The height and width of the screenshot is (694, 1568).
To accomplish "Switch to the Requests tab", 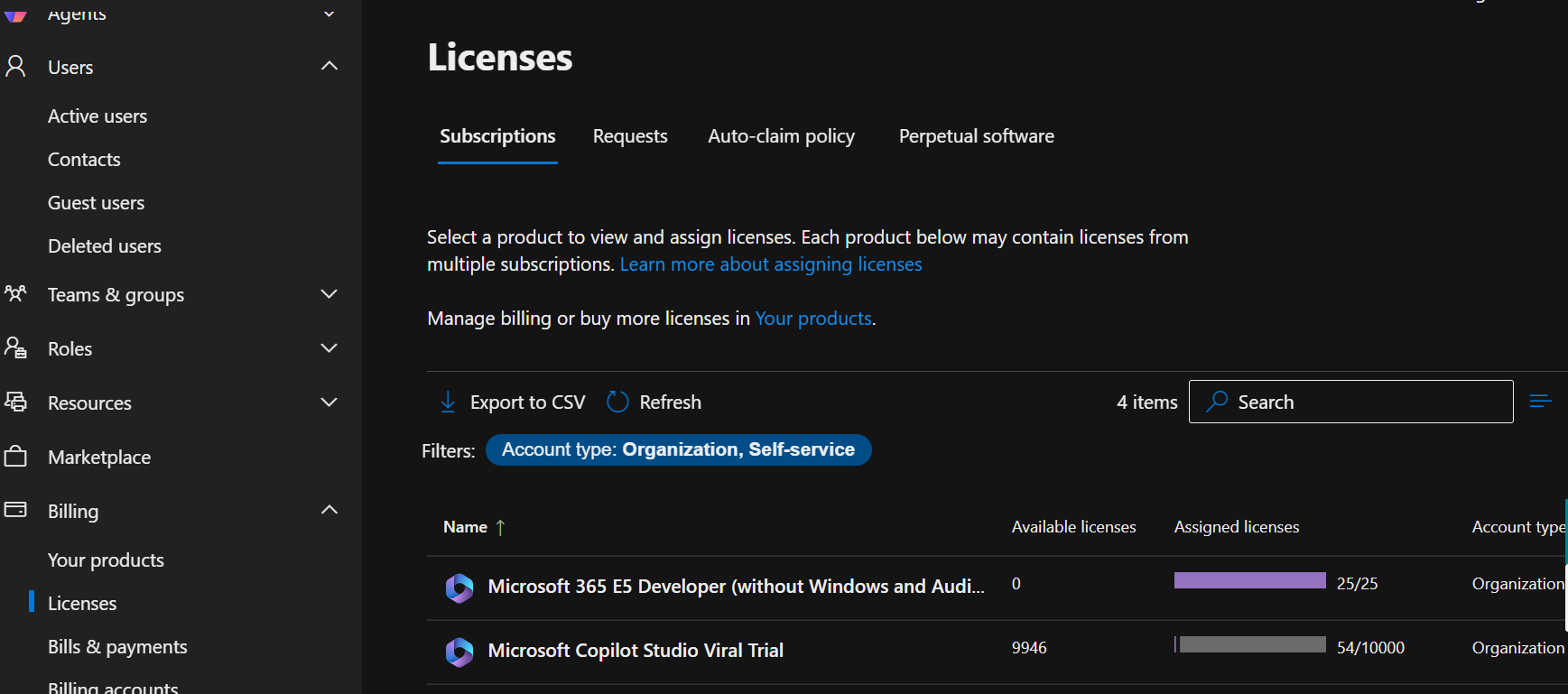I will pyautogui.click(x=630, y=136).
